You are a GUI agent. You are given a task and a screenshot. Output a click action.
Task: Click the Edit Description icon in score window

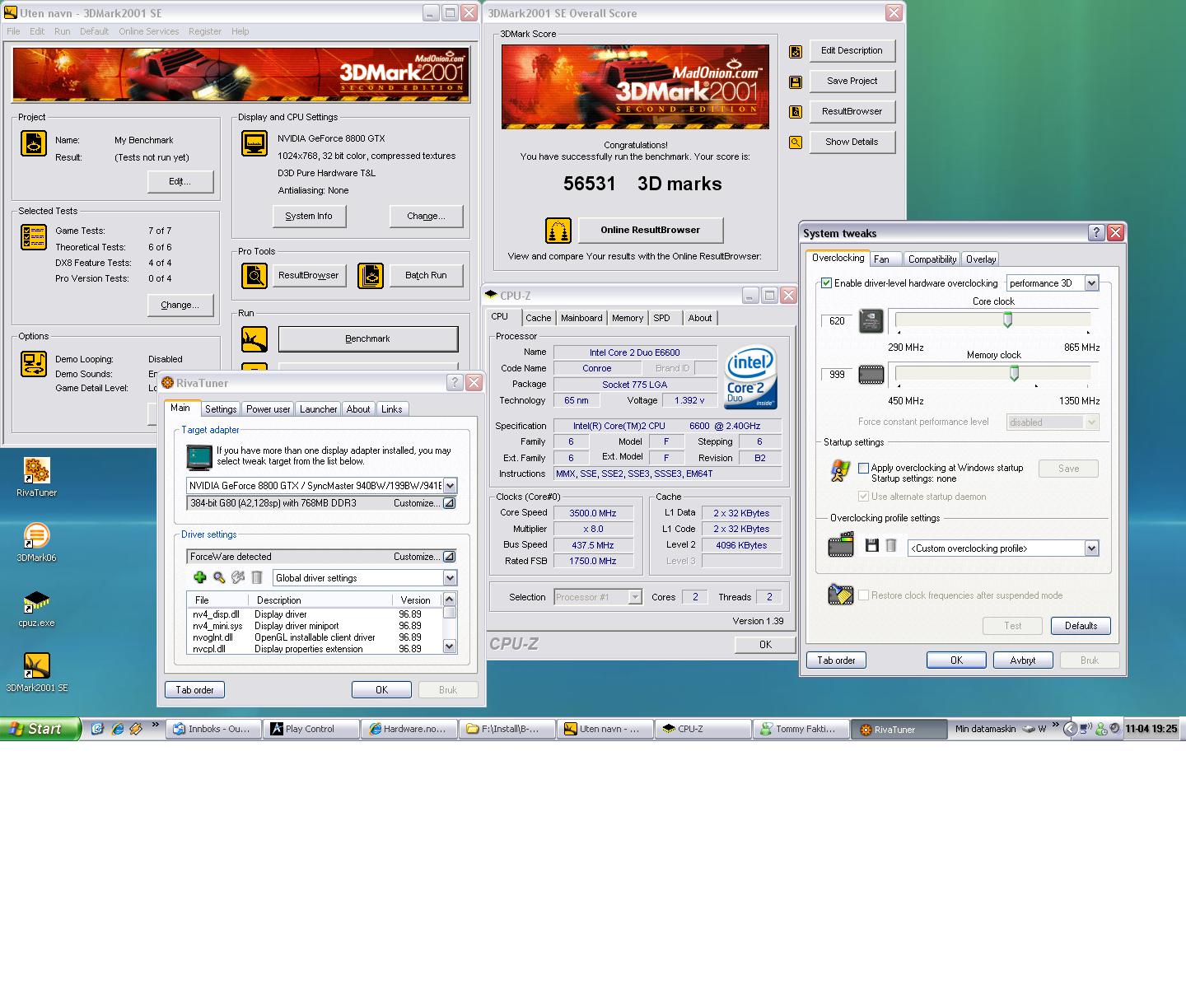coord(796,51)
